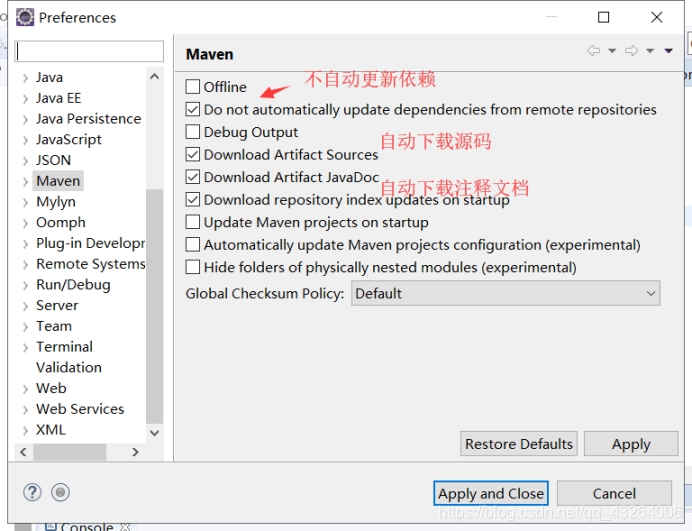This screenshot has width=692, height=531.
Task: Open the Back history dropdown arrow
Action: pyautogui.click(x=612, y=51)
